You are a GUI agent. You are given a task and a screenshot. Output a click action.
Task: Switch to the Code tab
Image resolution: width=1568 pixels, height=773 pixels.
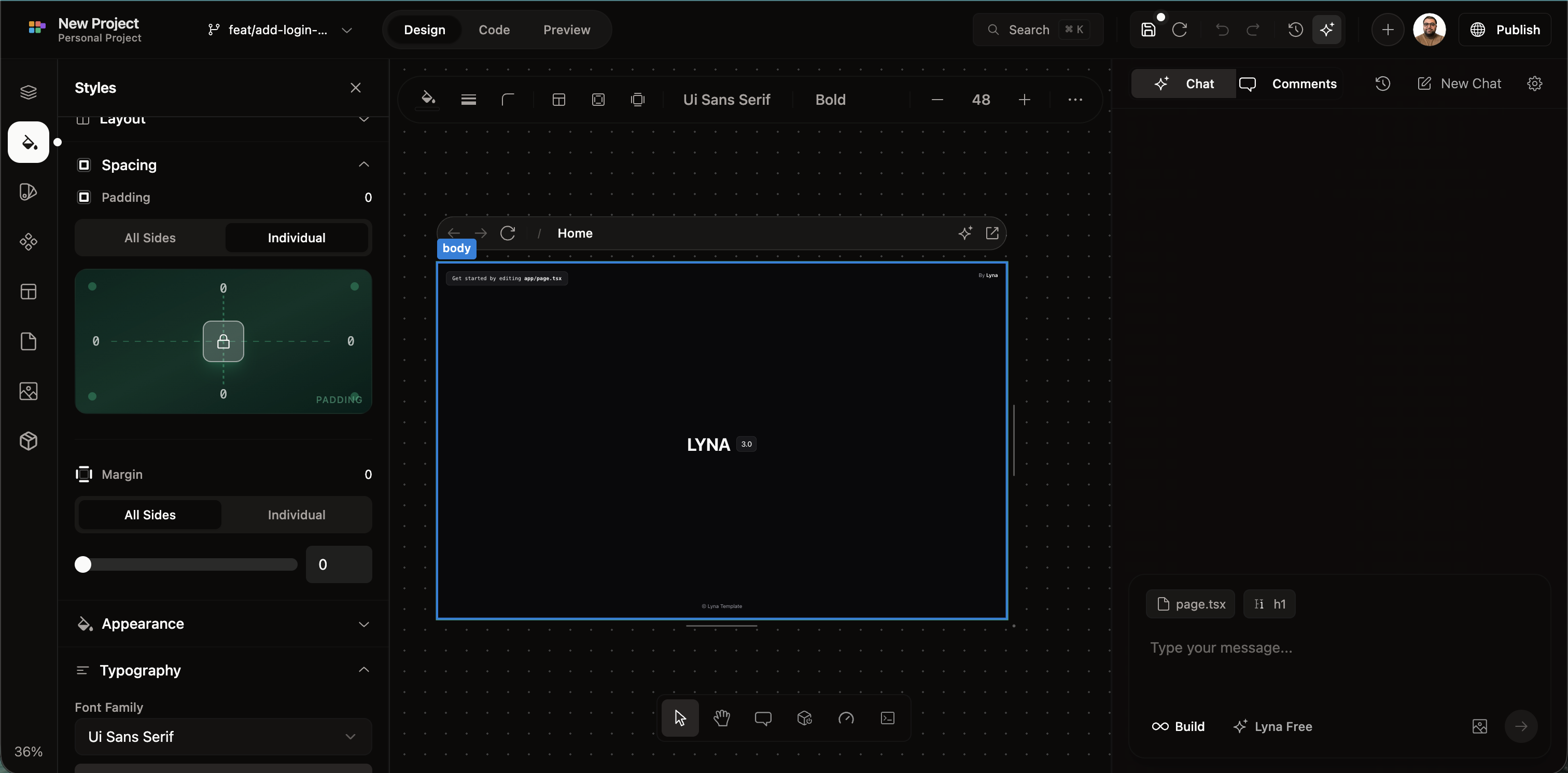494,29
